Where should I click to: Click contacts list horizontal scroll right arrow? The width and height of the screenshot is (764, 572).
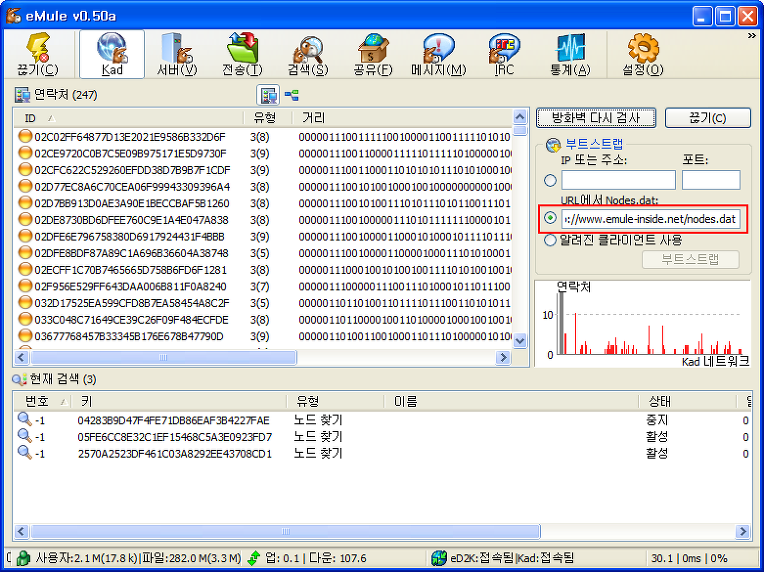click(x=503, y=358)
